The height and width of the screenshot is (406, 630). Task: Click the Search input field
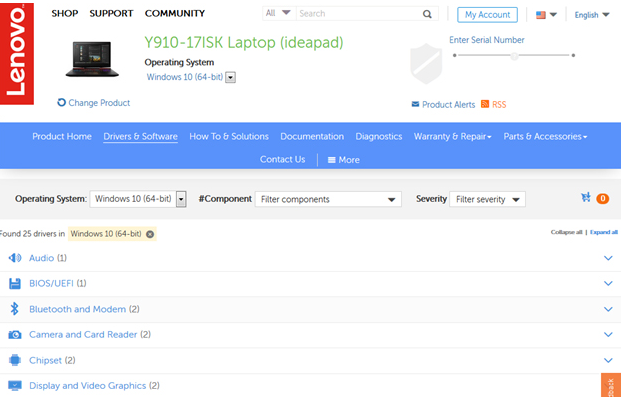pyautogui.click(x=360, y=14)
